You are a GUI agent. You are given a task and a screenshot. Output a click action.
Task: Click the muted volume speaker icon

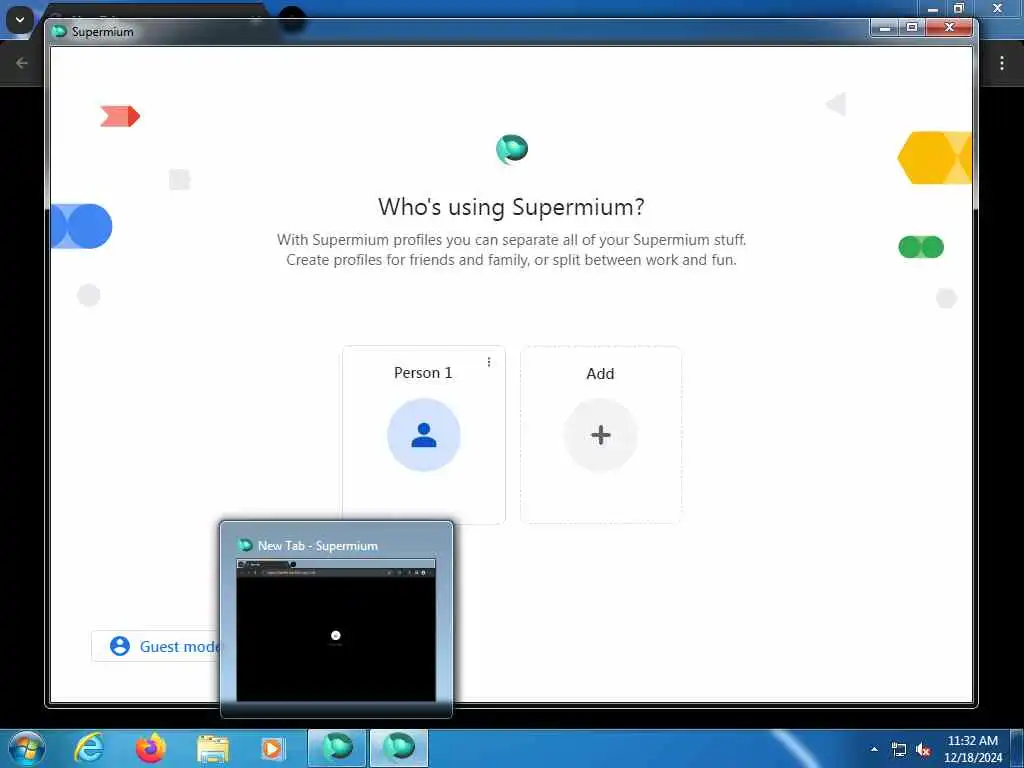pyautogui.click(x=923, y=750)
